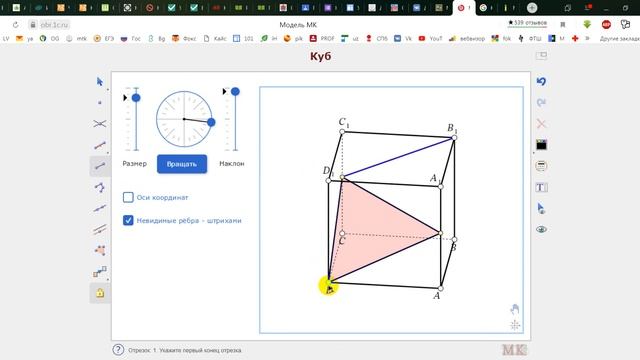Open a new browser tab
Screen dimensions: 640x360
[531, 8]
